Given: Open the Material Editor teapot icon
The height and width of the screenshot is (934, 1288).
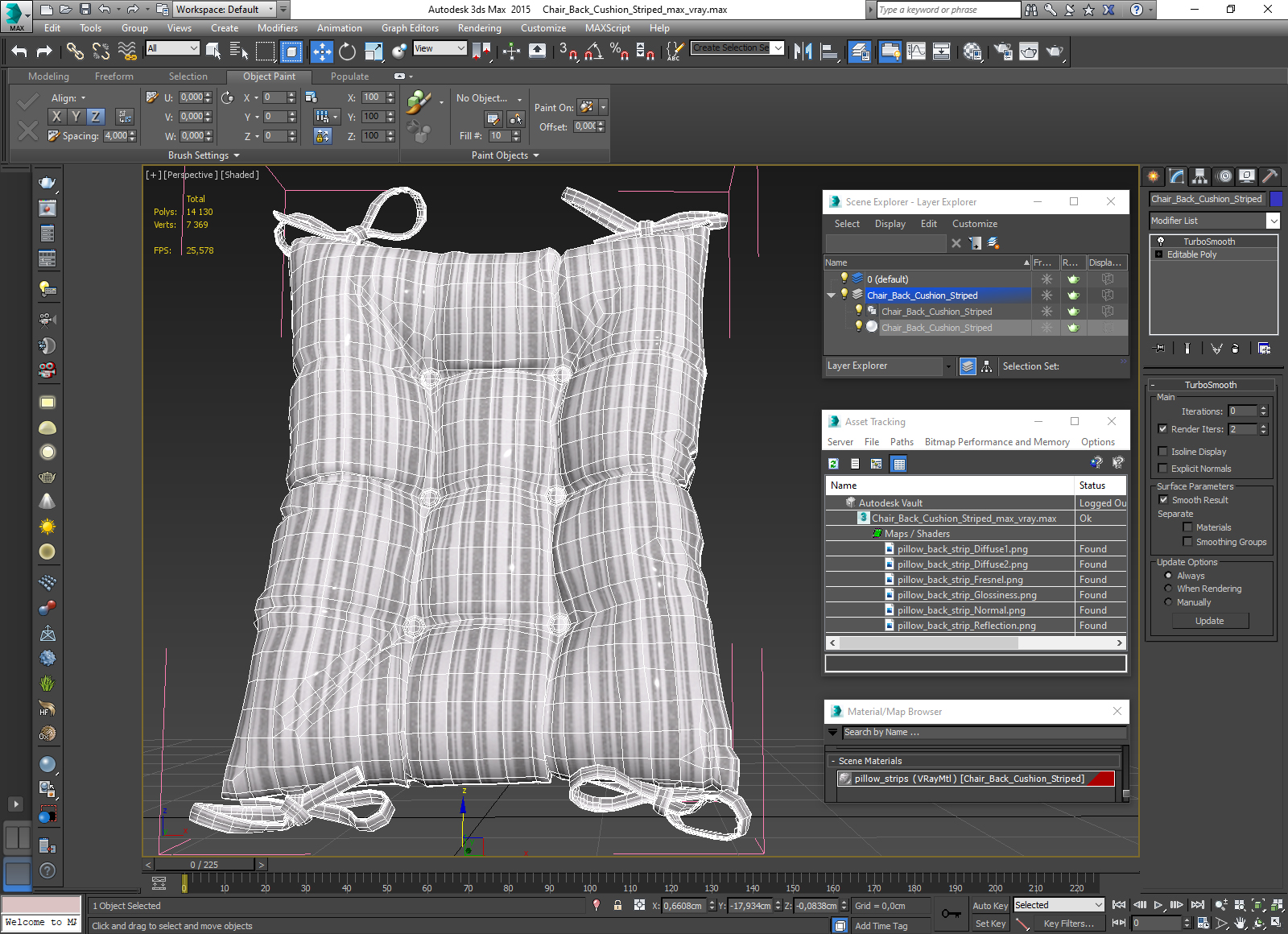Looking at the screenshot, I should [972, 52].
